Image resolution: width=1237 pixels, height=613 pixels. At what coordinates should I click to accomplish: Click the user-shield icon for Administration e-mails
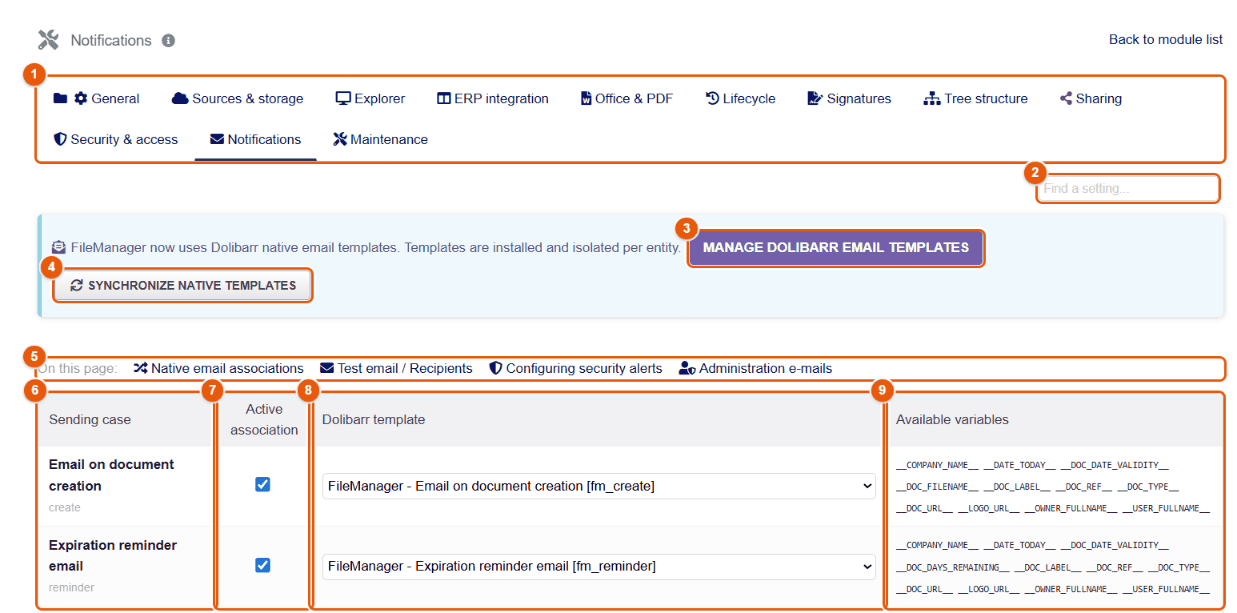coord(687,368)
